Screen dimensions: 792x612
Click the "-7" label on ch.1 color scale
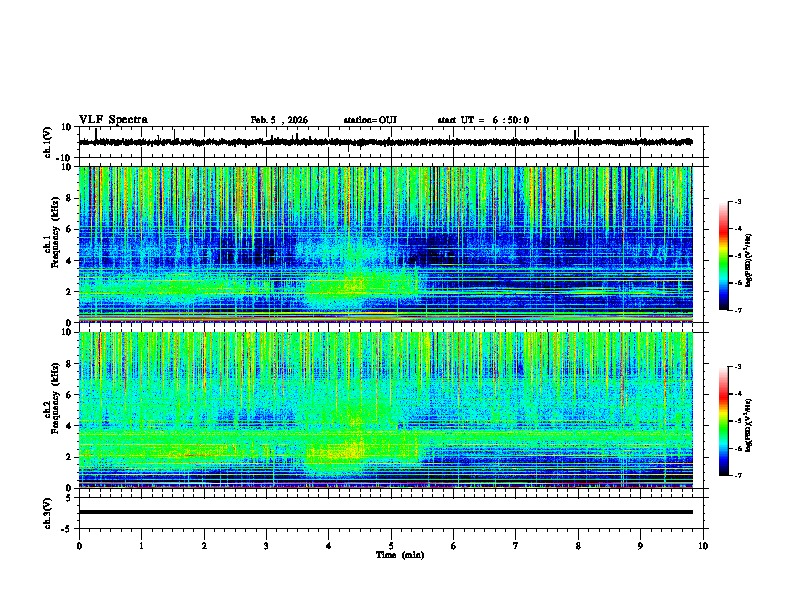[737, 310]
